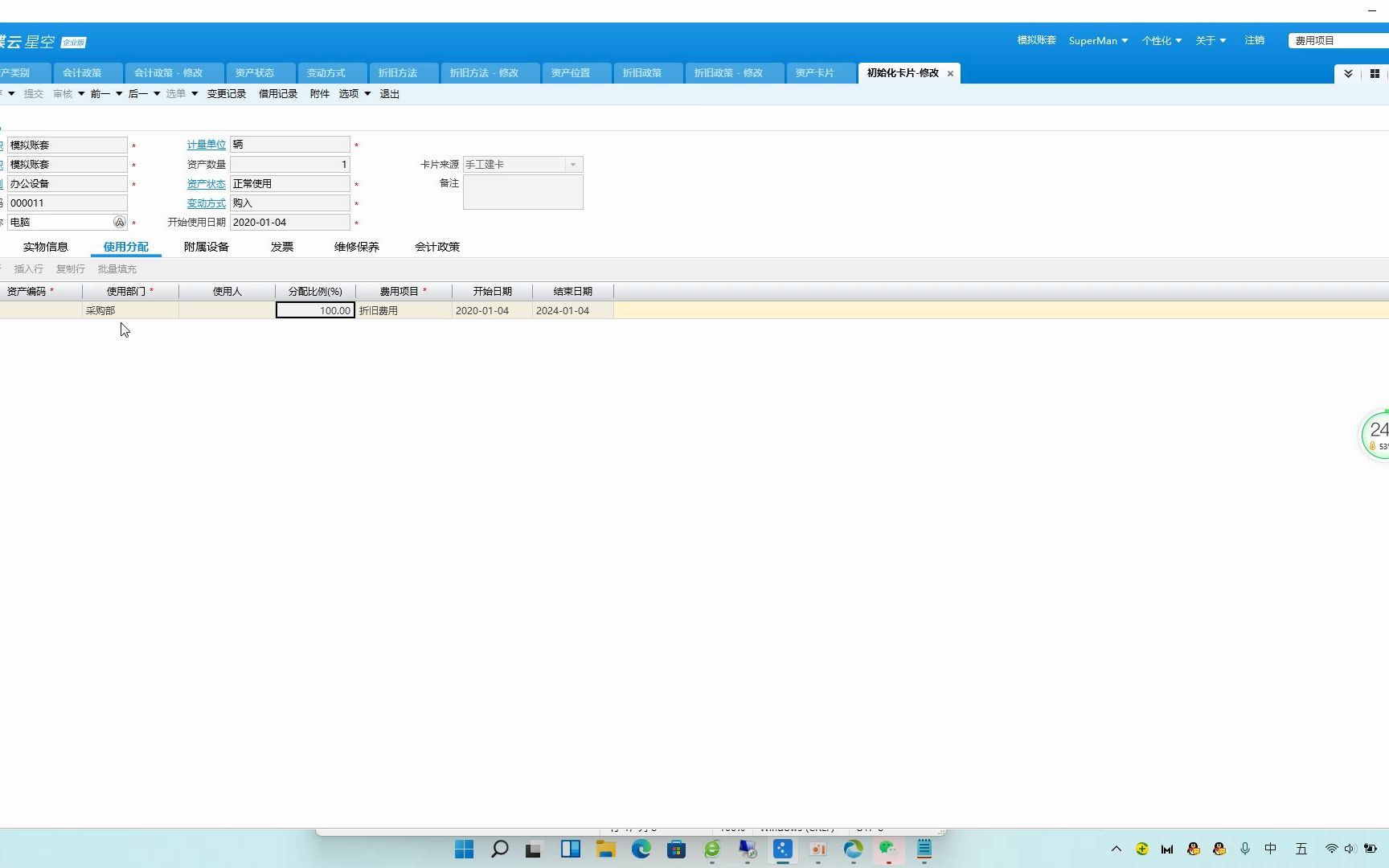Click the 借用记录 toolbar button
1389x868 pixels.
[278, 94]
